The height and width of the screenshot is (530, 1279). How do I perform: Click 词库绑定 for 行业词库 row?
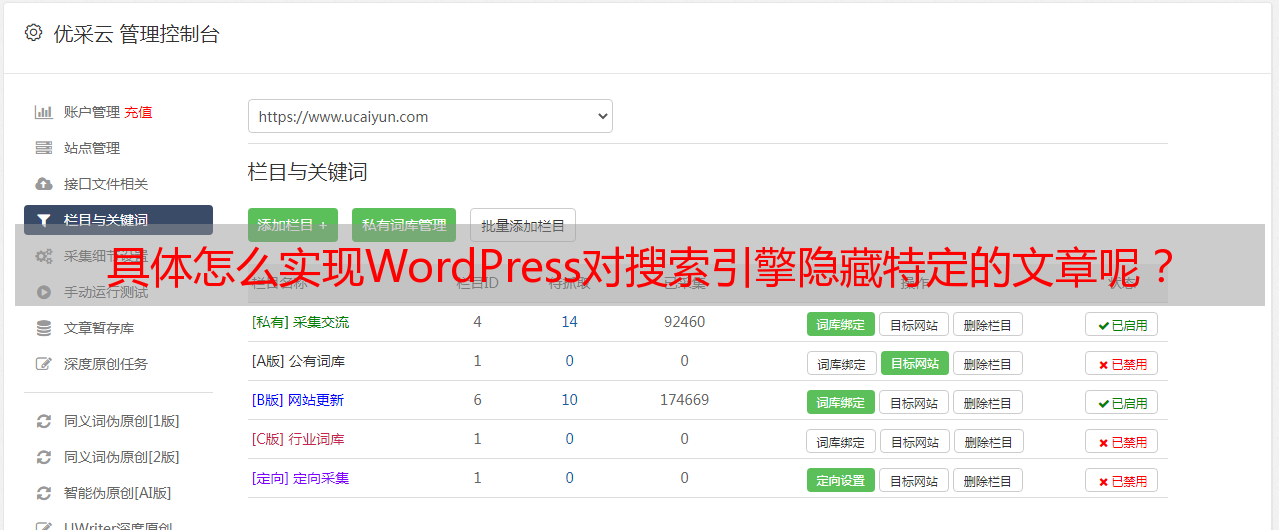841,441
